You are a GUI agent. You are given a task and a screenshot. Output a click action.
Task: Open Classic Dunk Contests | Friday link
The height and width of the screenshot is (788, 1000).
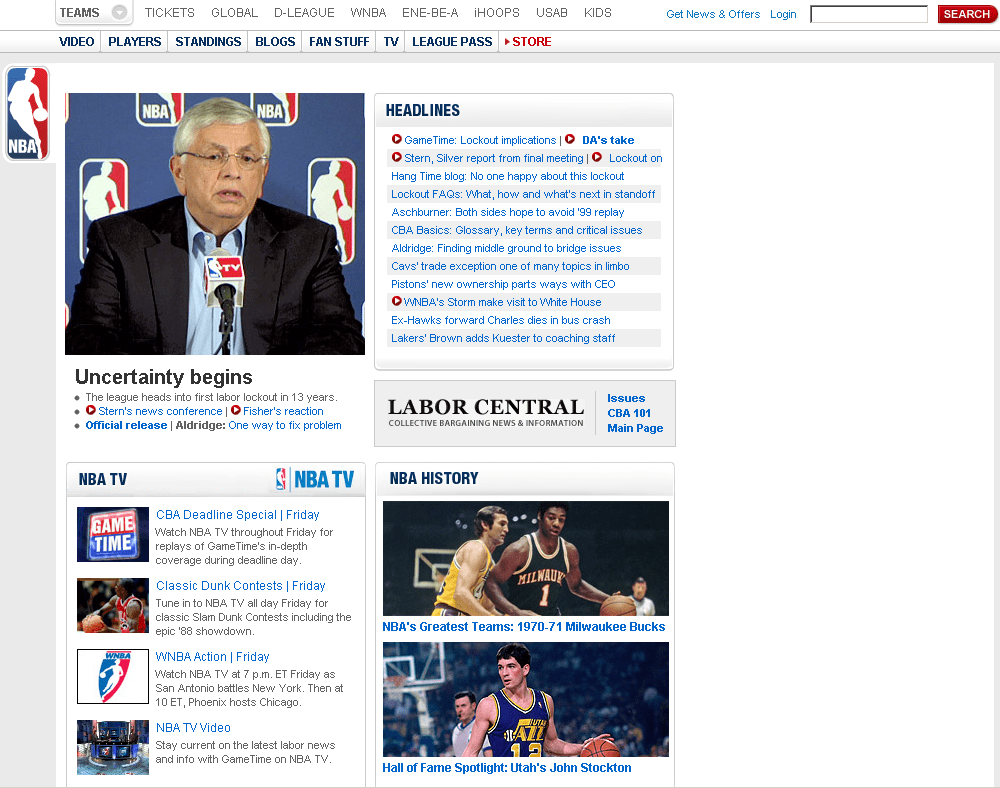(240, 585)
